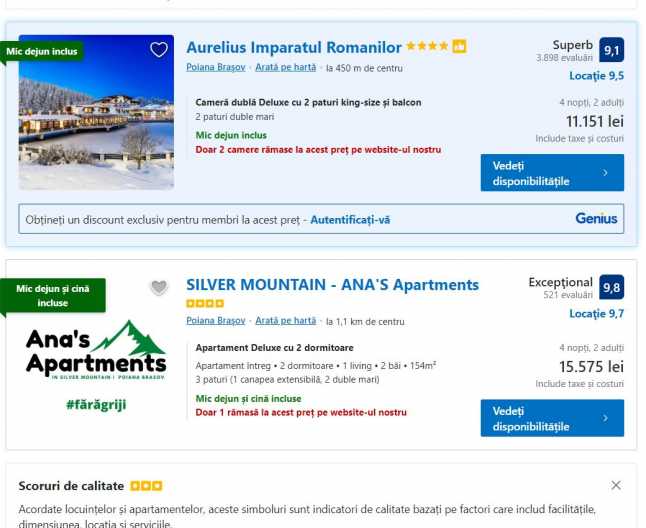Click Autentificați-vă link for Genius discount
The width and height of the screenshot is (646, 528).
point(350,219)
